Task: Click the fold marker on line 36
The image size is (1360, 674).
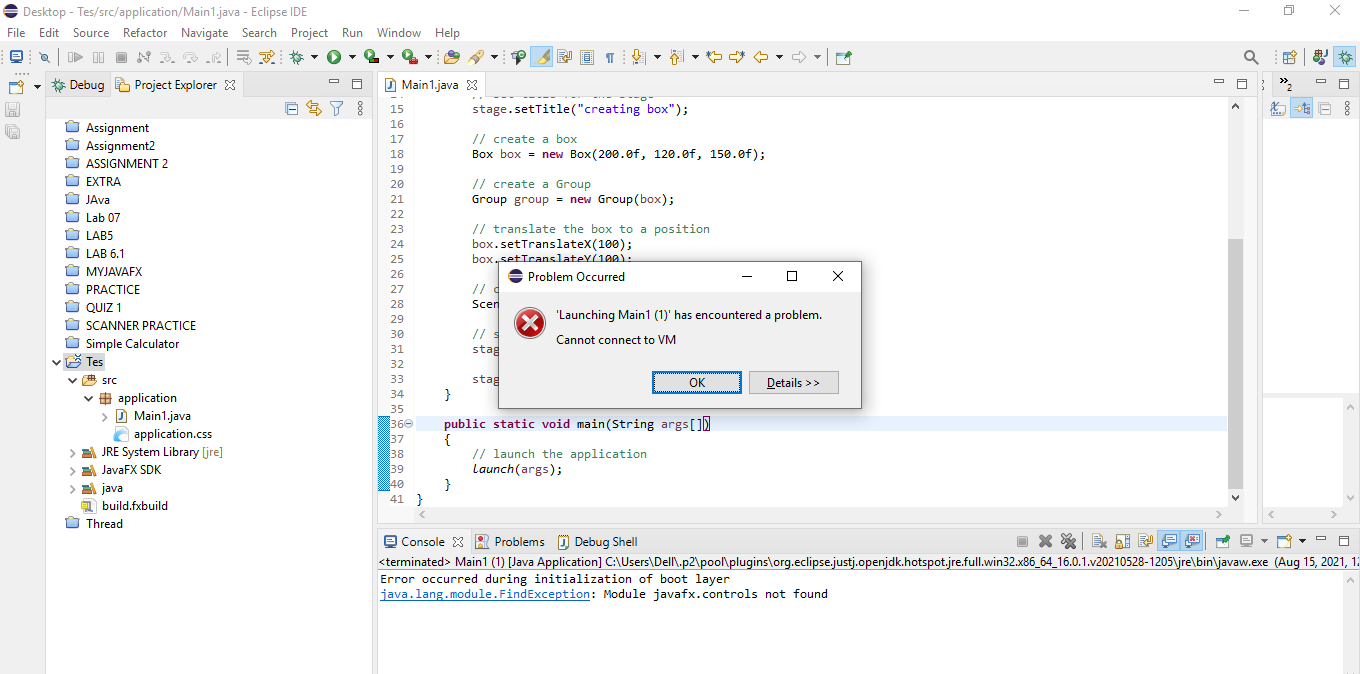Action: 408,424
